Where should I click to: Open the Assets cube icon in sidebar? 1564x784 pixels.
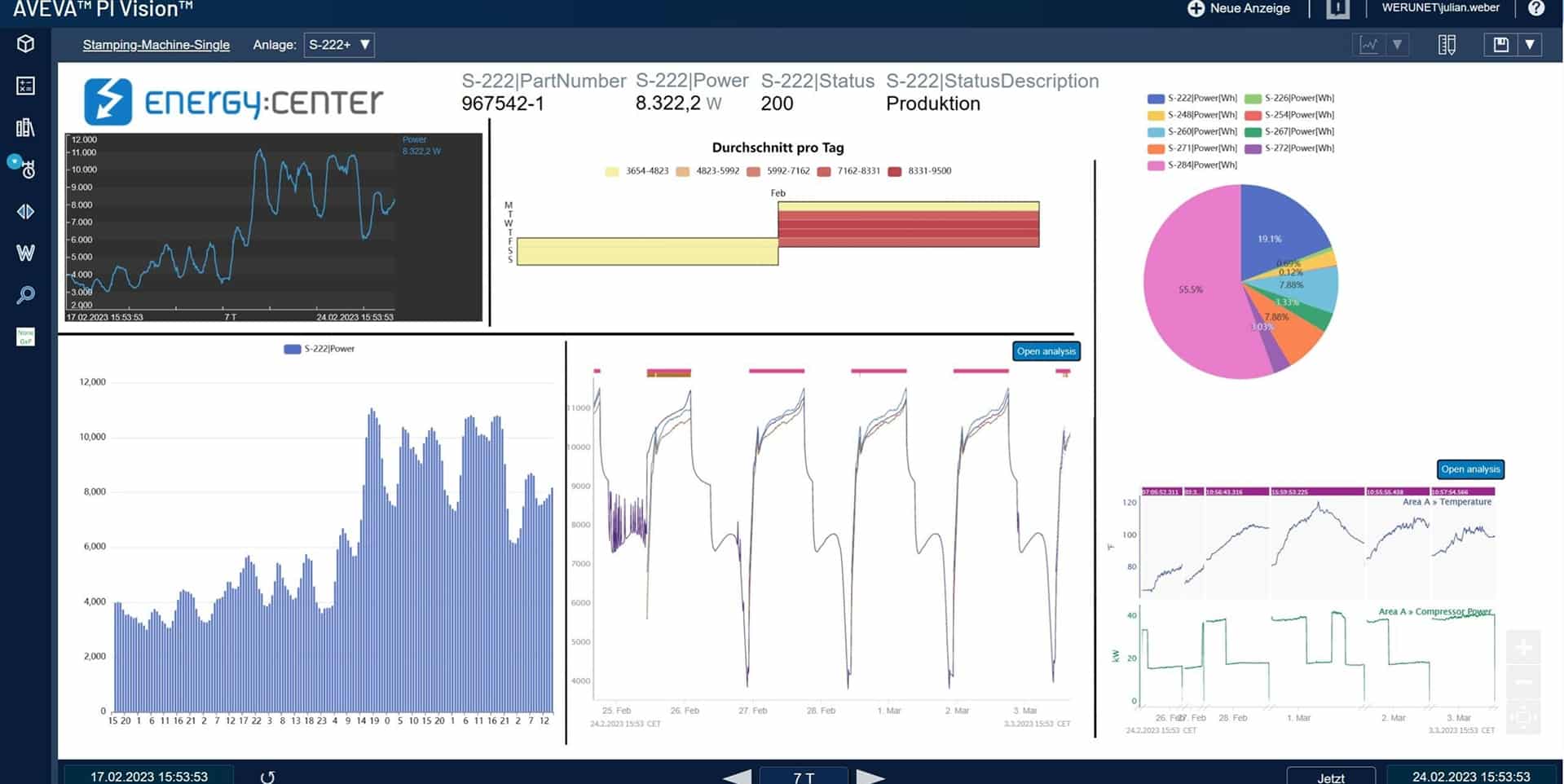tap(25, 44)
